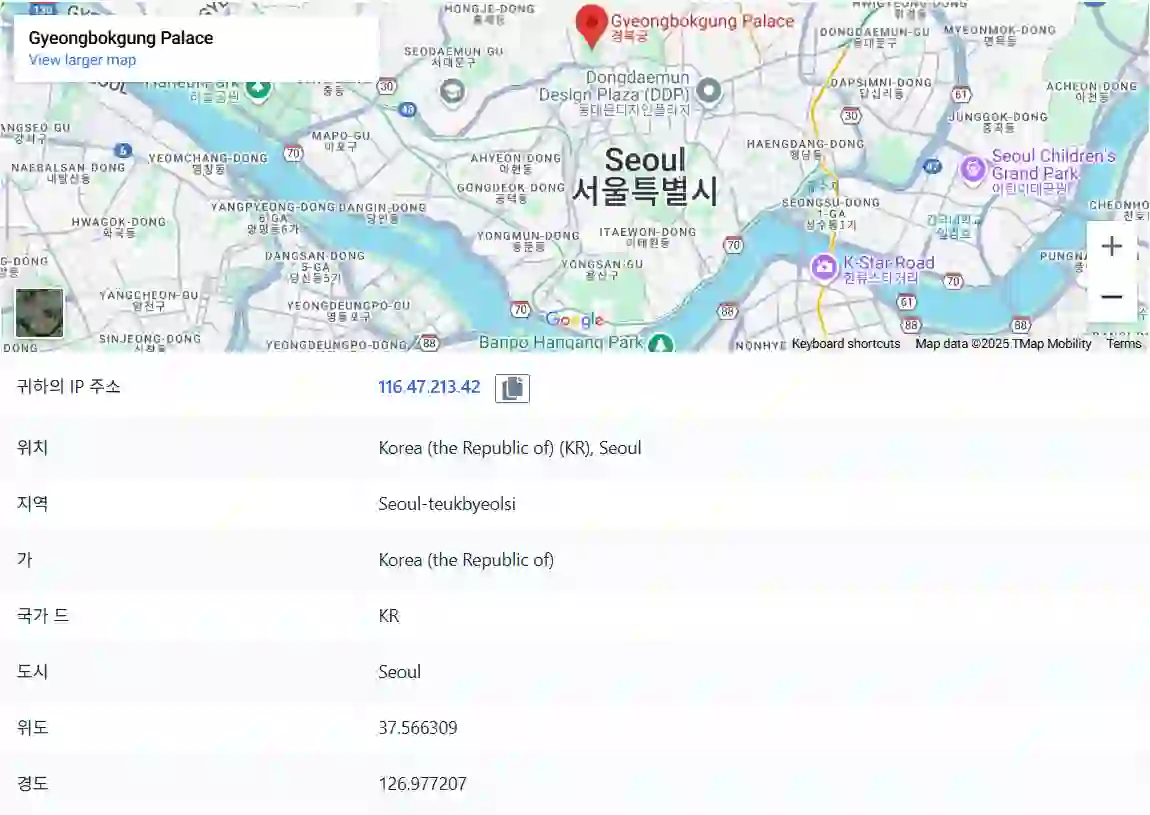Open Keyboard shortcuts on the map
Viewport: 1150px width, 815px height.
[x=846, y=343]
